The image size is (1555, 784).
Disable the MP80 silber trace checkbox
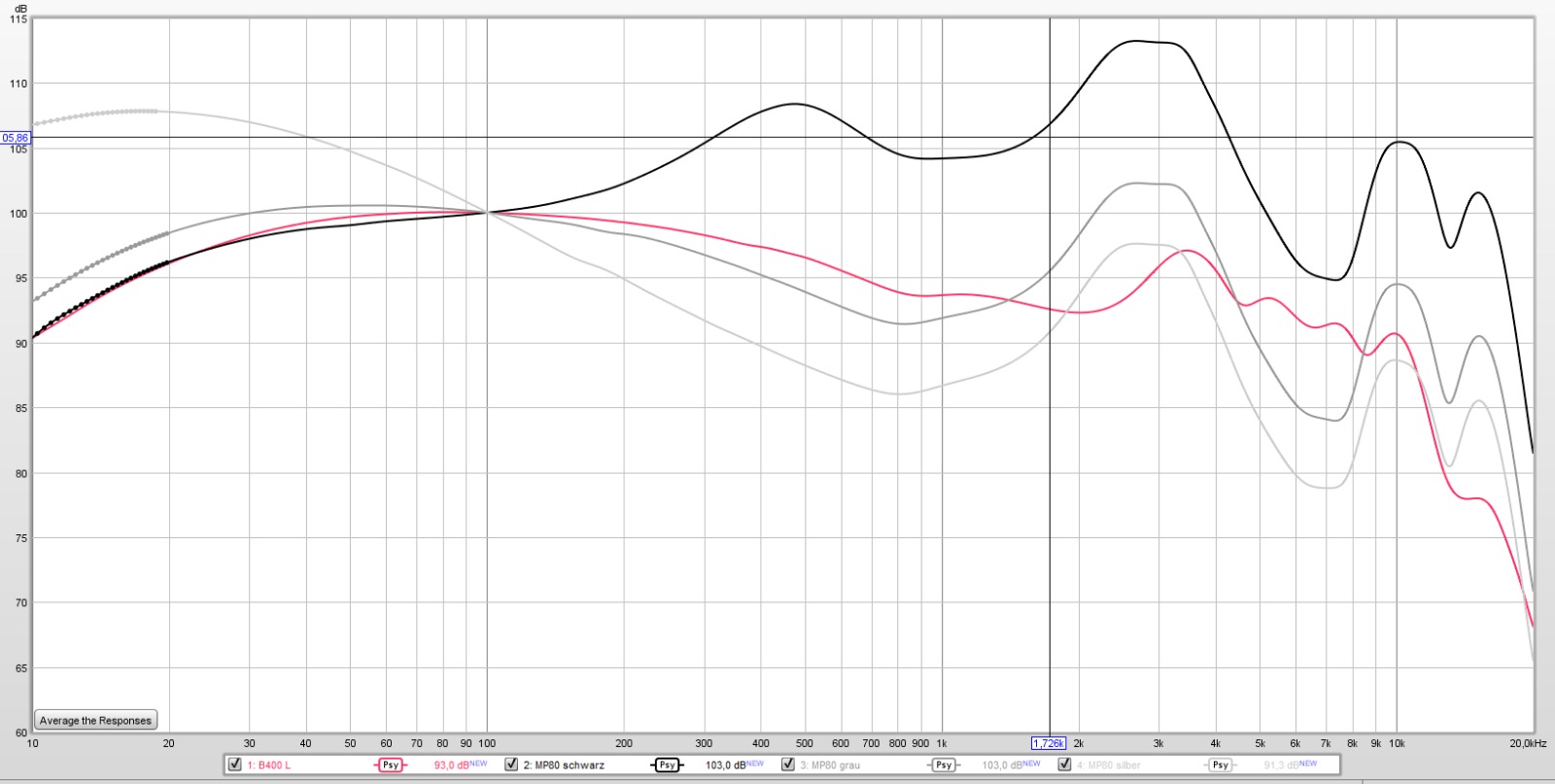1065,765
